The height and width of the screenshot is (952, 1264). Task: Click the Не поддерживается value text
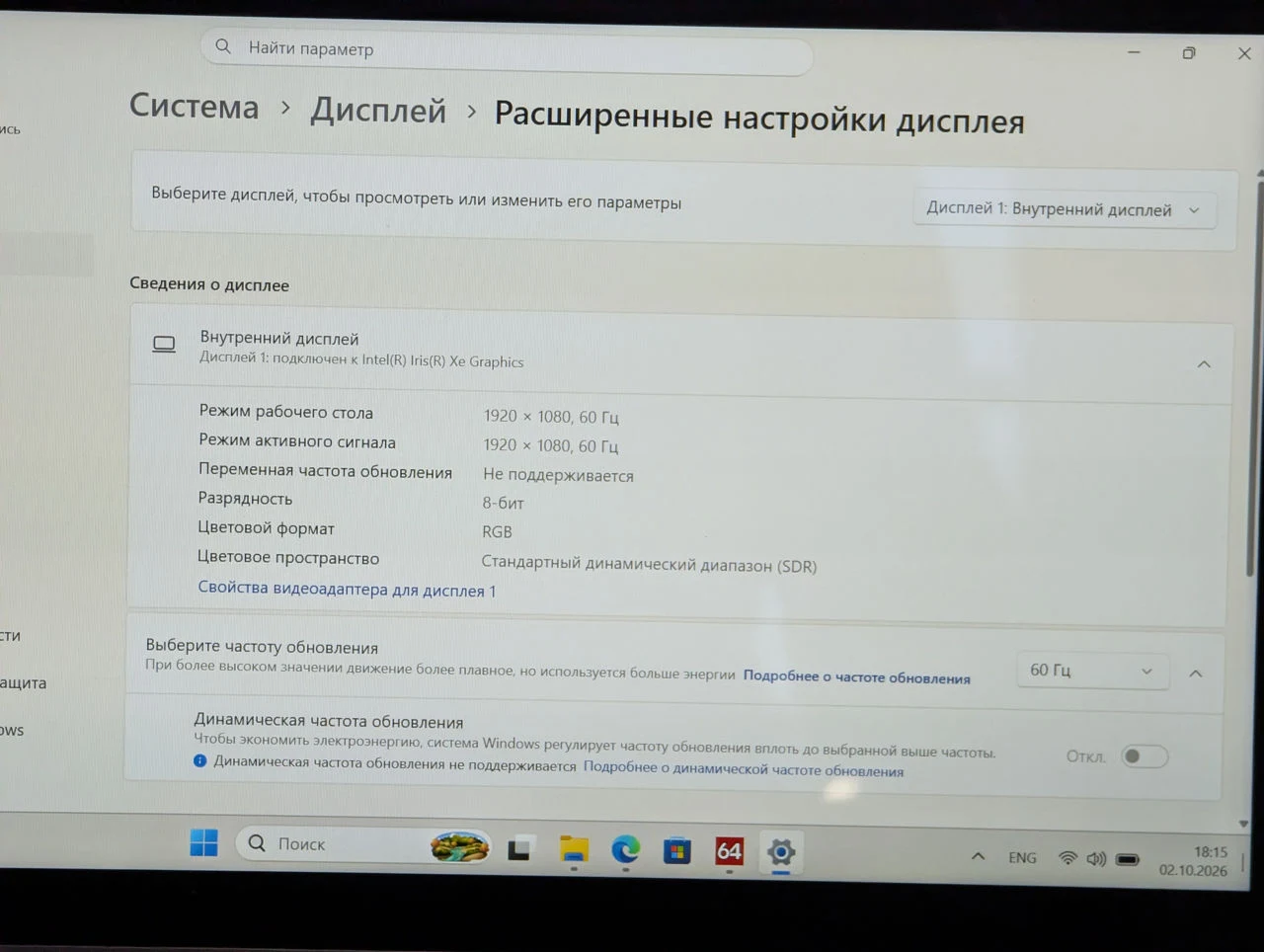point(558,475)
